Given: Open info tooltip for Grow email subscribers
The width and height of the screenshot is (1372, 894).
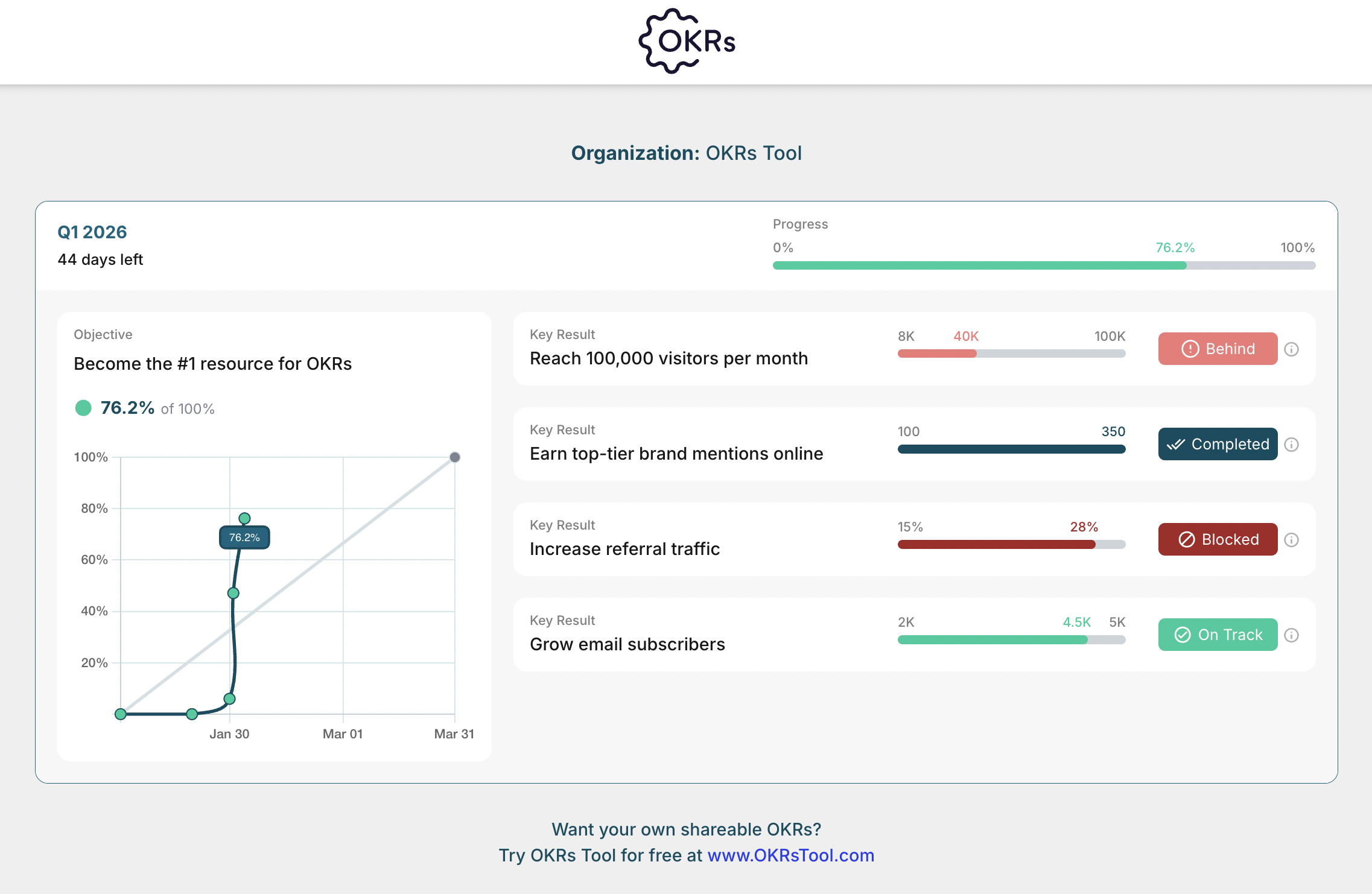Looking at the screenshot, I should pos(1292,635).
